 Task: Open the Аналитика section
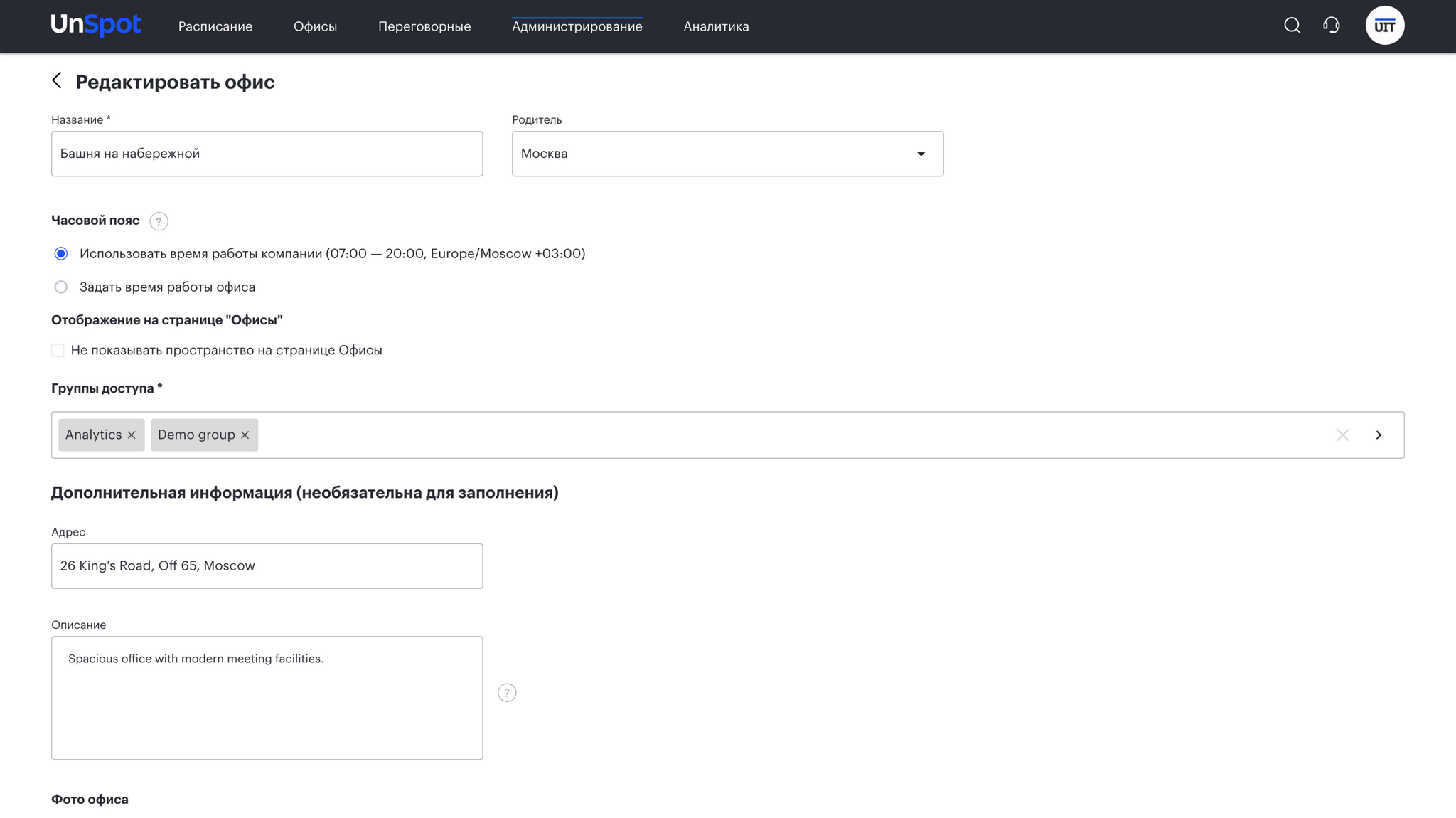(716, 26)
